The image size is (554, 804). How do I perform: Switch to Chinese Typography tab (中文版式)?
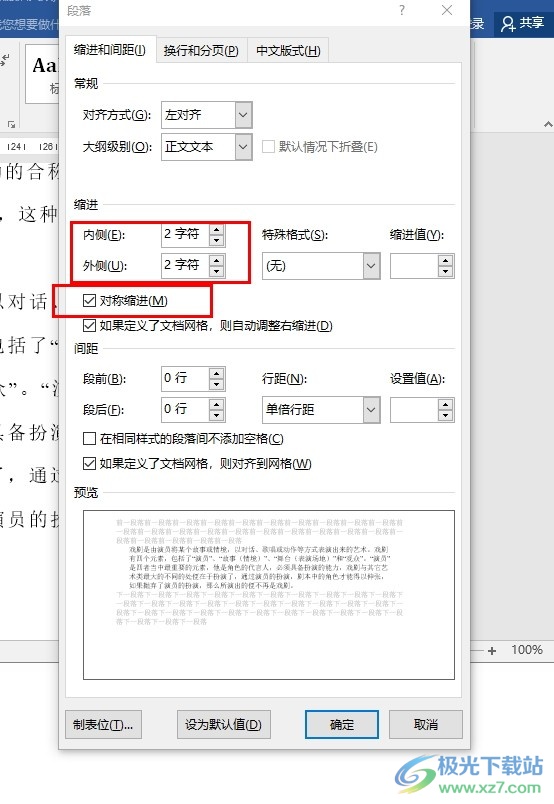click(x=288, y=51)
